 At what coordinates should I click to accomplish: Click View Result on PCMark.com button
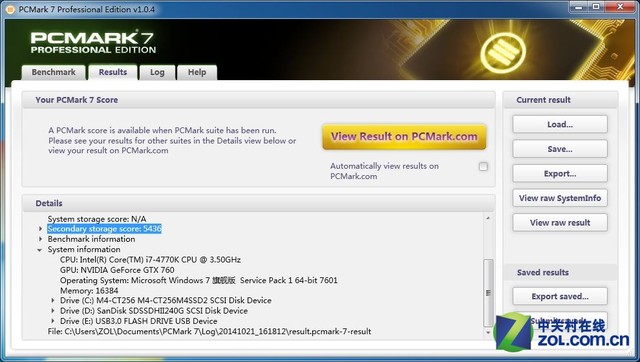404,137
